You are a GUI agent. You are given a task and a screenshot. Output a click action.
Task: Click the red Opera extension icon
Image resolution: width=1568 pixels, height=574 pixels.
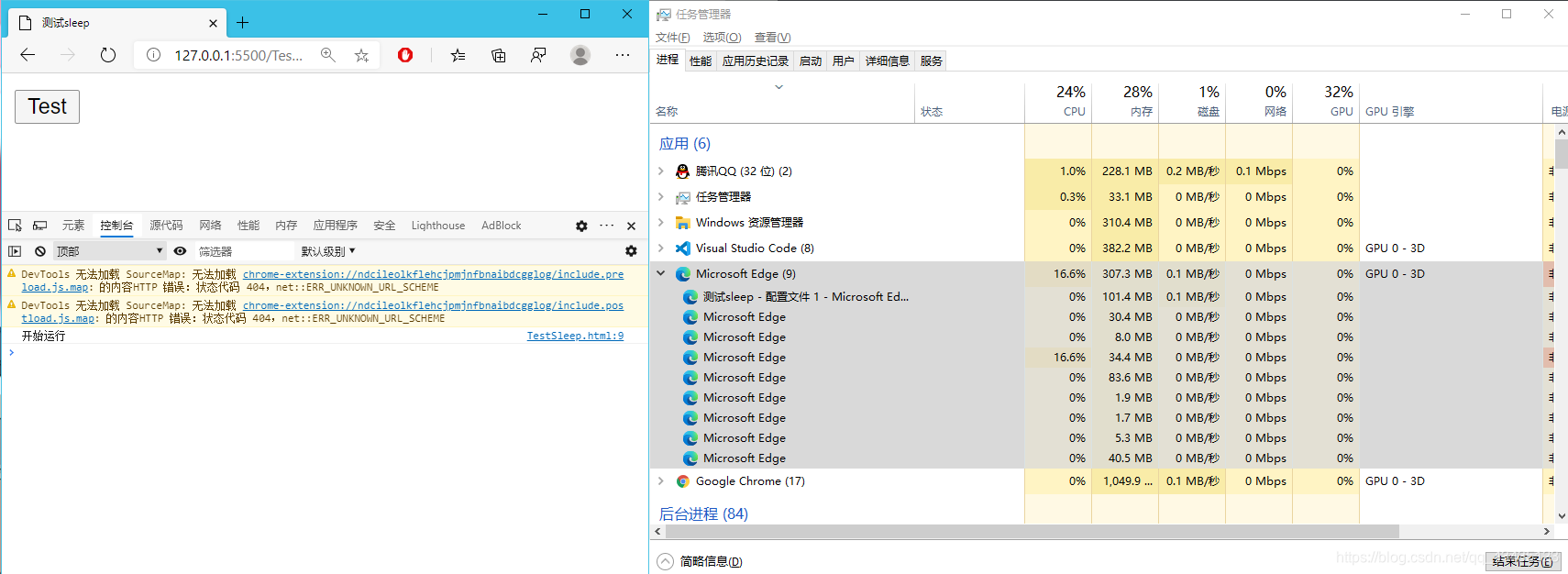coord(405,55)
